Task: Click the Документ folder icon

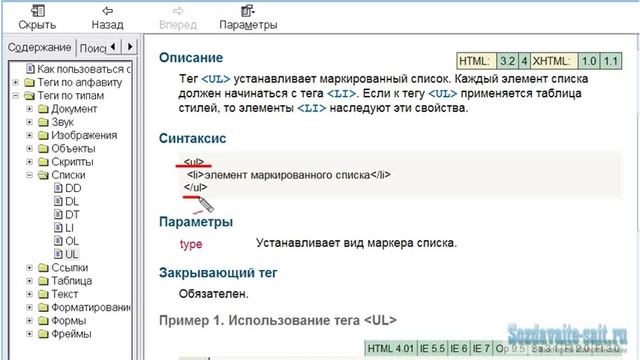Action: coord(43,109)
